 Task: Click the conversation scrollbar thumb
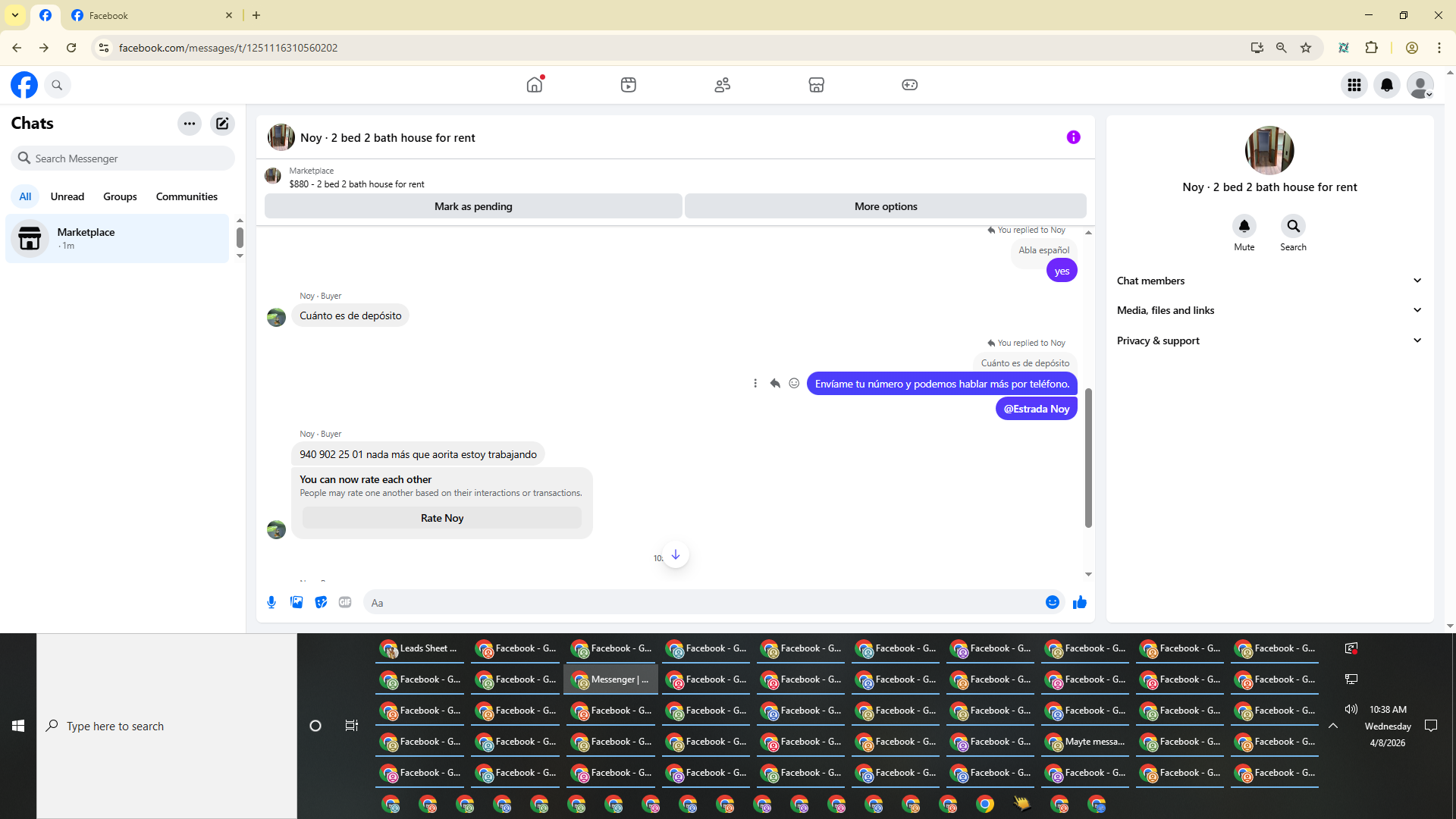point(1088,457)
